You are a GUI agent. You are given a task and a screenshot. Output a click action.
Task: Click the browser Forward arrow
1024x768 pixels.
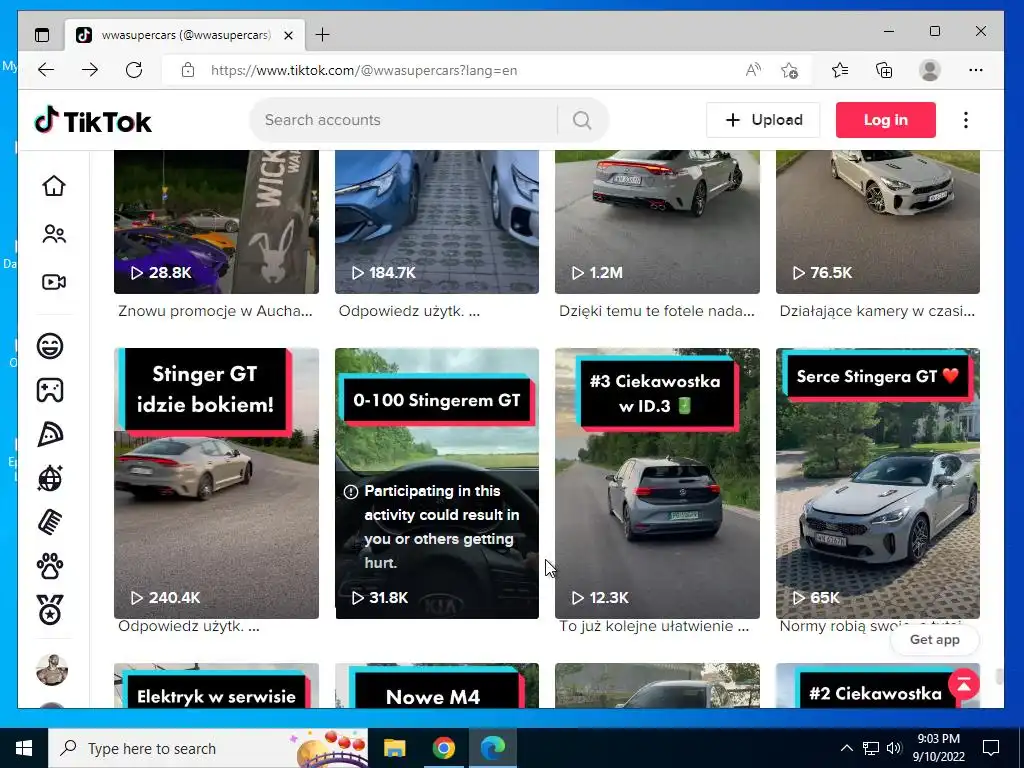pyautogui.click(x=90, y=70)
